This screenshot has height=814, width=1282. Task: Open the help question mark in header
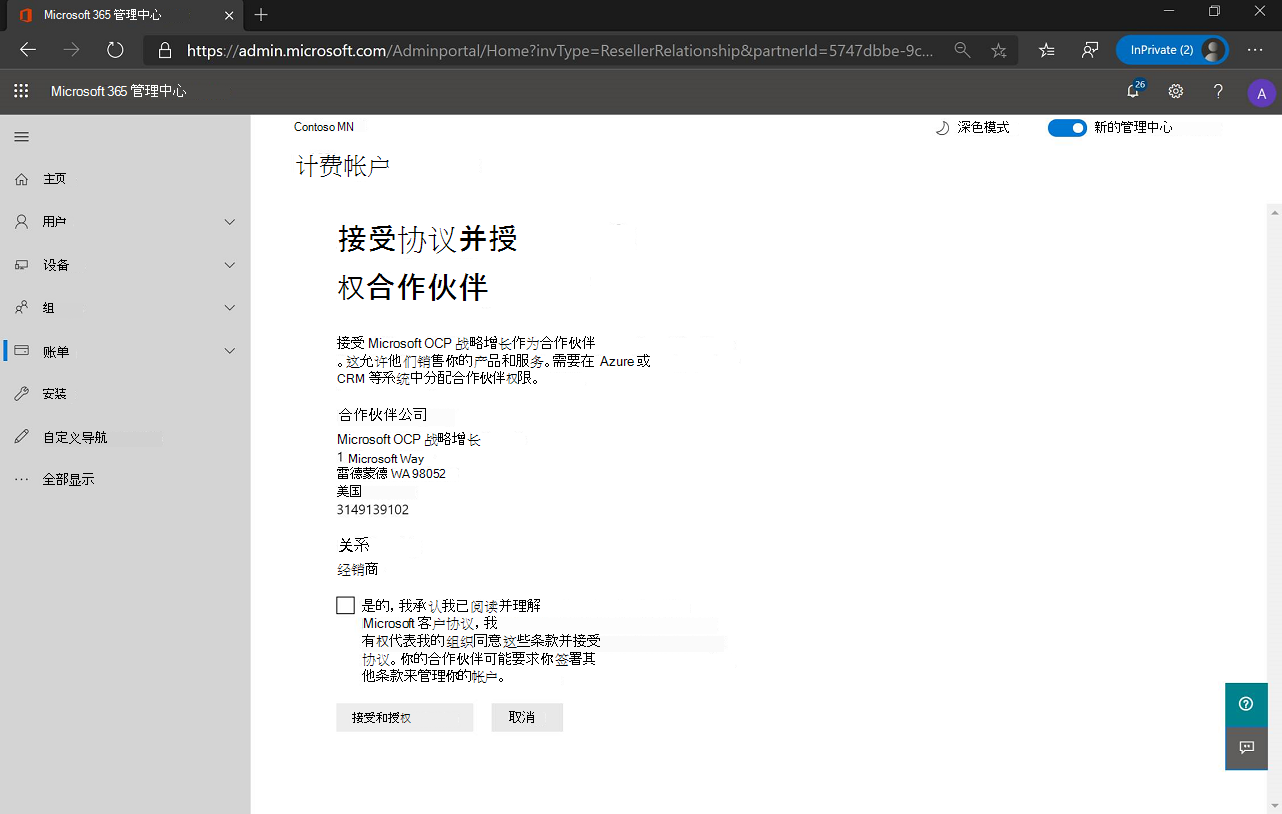tap(1218, 91)
